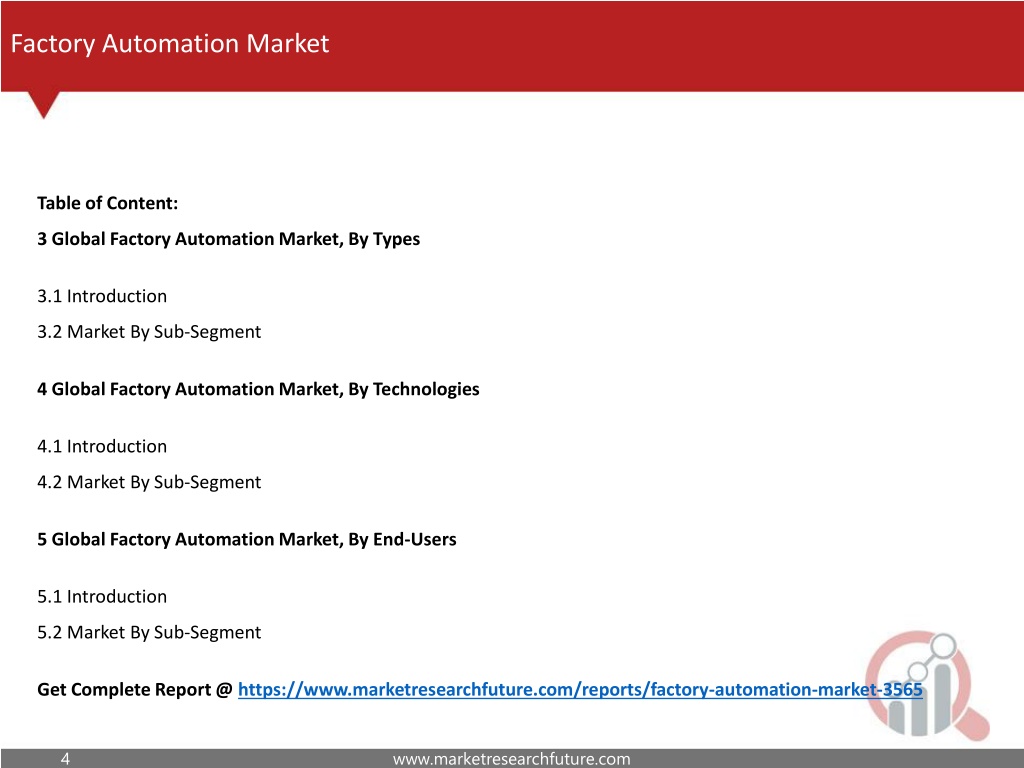Click the '4.2 Market By Sub-Segment' line

point(149,482)
